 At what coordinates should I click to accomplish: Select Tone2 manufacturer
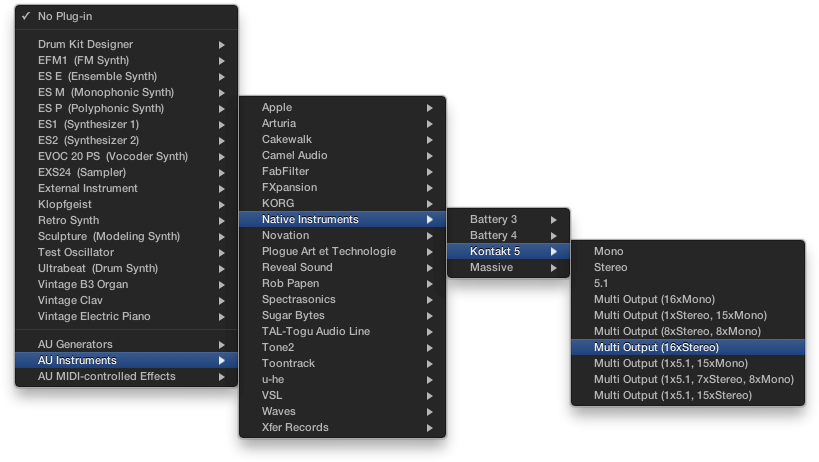(342, 348)
